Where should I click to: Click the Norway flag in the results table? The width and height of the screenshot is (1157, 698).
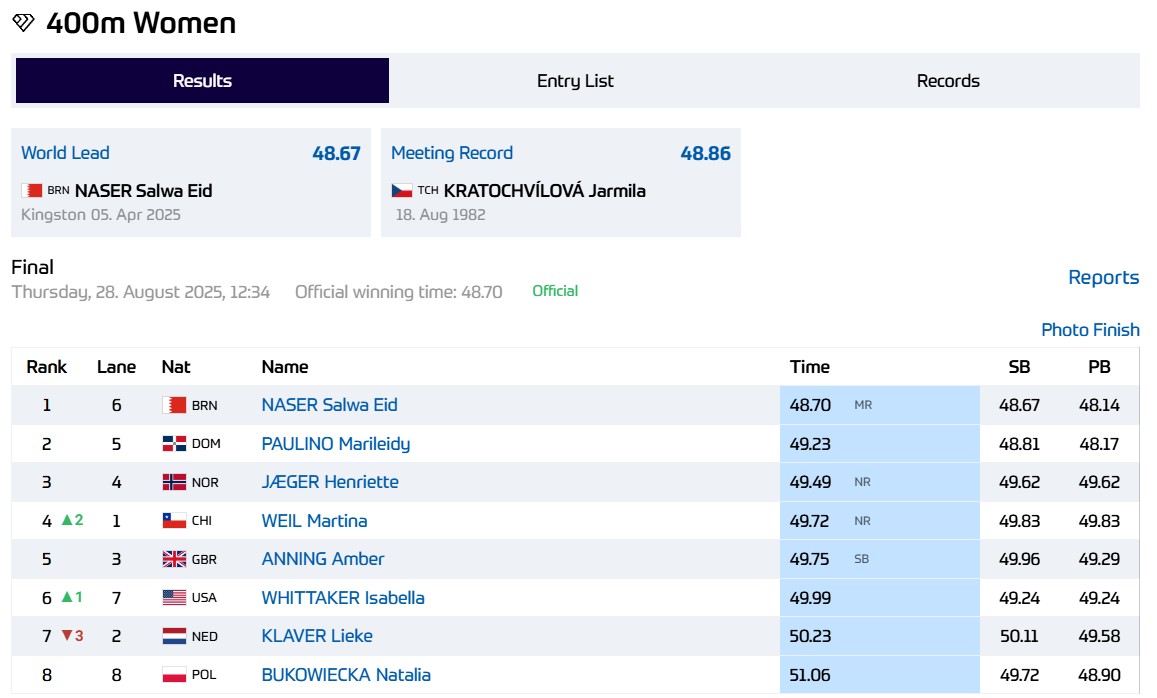click(x=174, y=482)
